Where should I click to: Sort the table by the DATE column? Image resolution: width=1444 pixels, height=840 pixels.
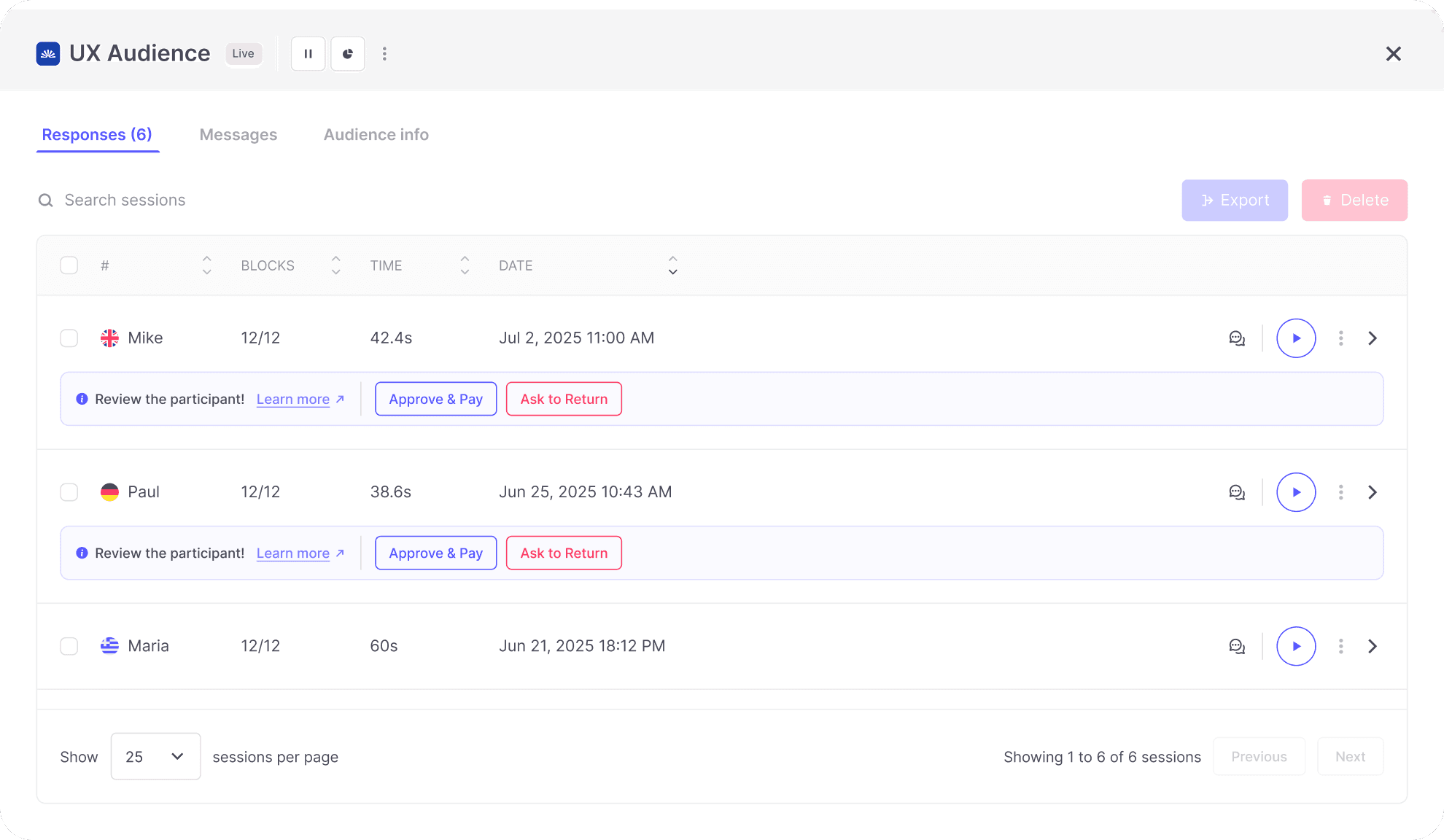click(x=672, y=265)
